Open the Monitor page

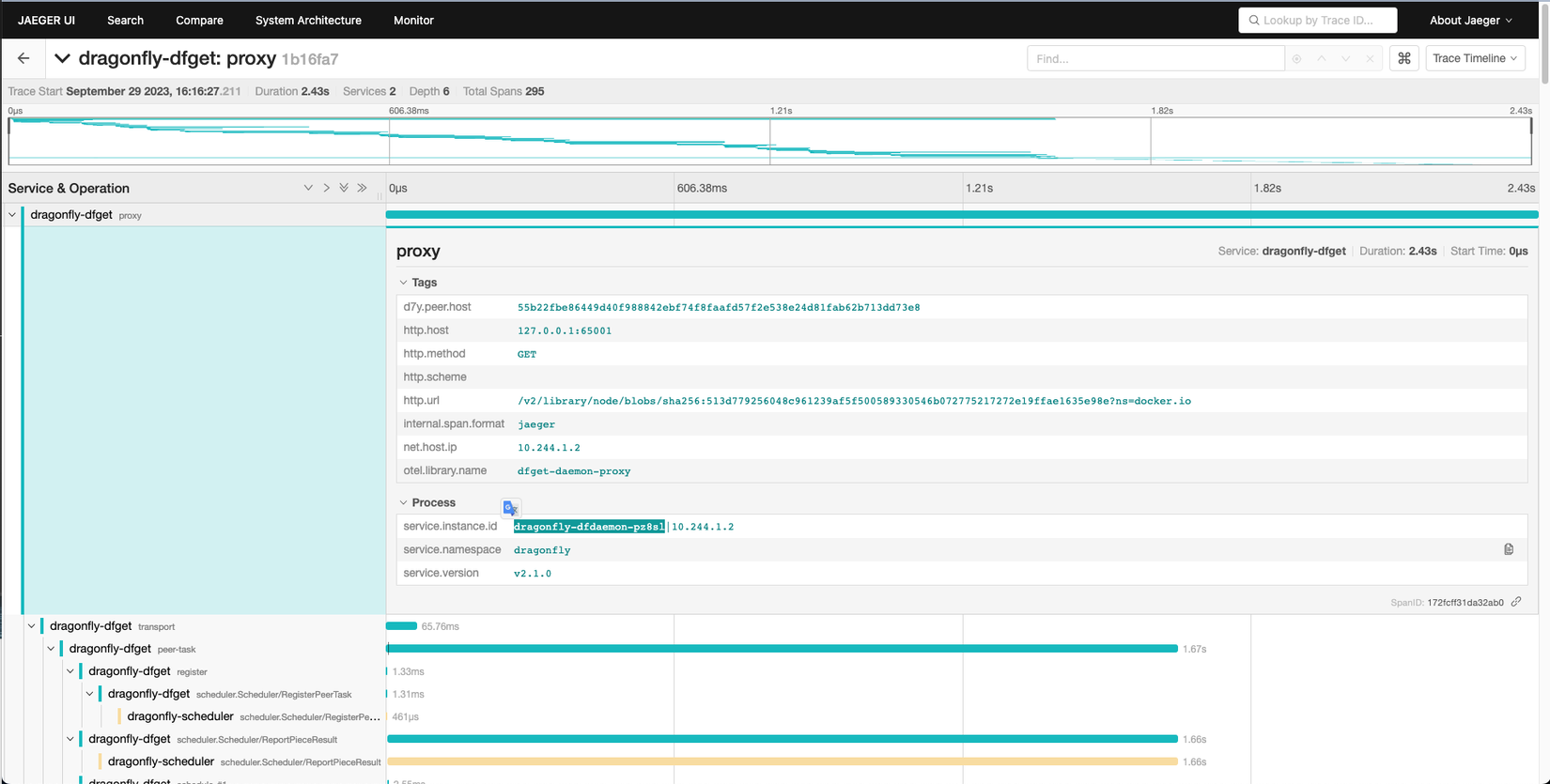413,20
